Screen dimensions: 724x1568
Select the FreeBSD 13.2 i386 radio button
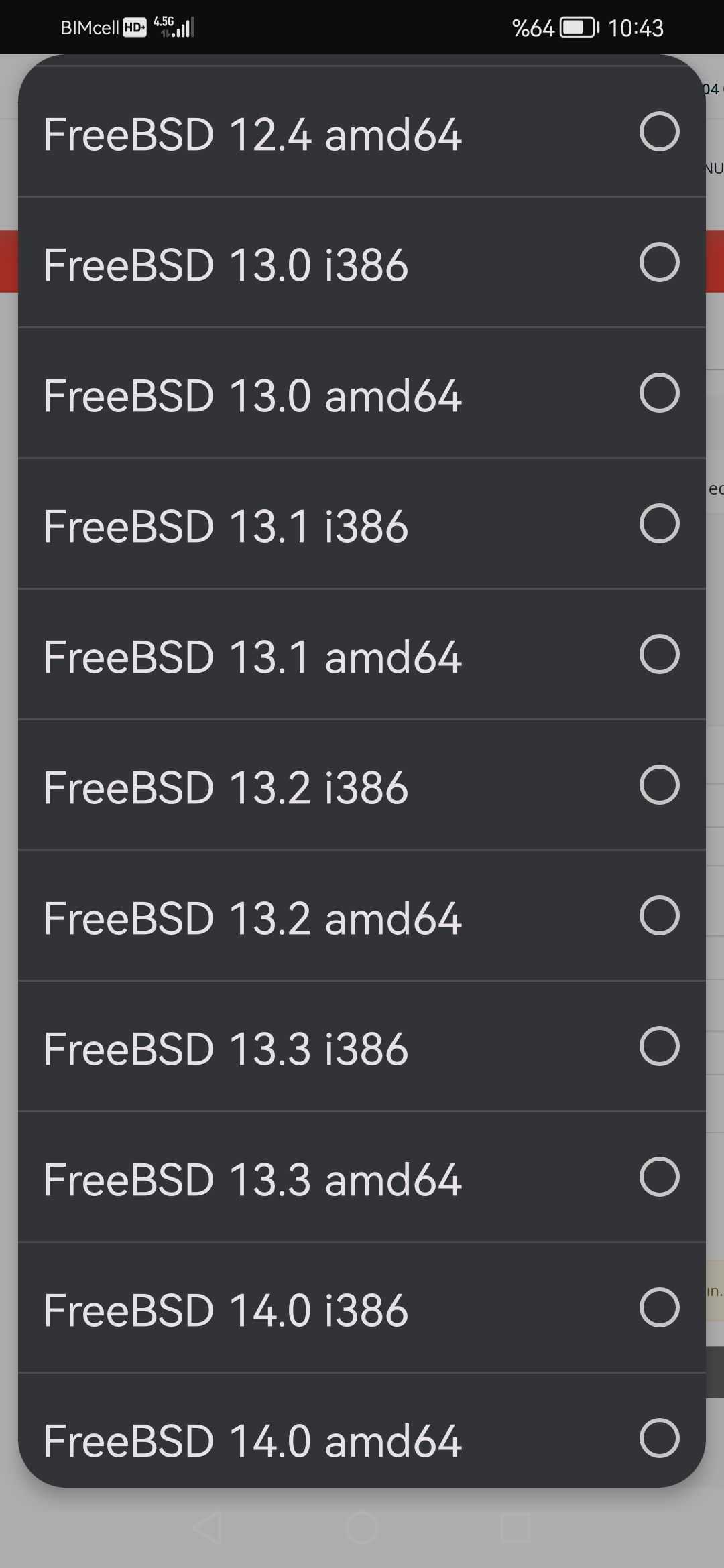(659, 785)
